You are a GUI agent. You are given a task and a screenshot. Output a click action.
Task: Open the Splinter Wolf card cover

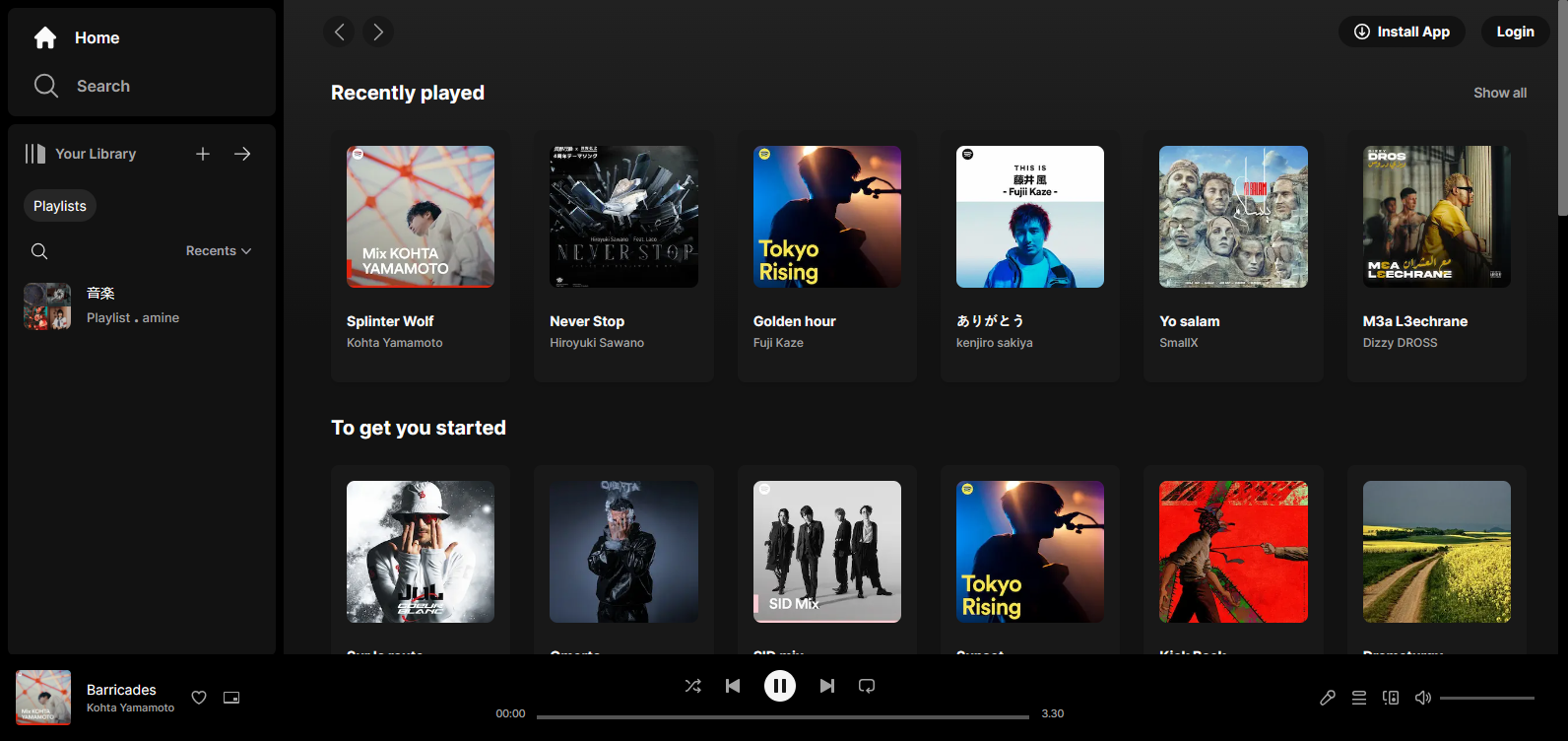(x=421, y=217)
